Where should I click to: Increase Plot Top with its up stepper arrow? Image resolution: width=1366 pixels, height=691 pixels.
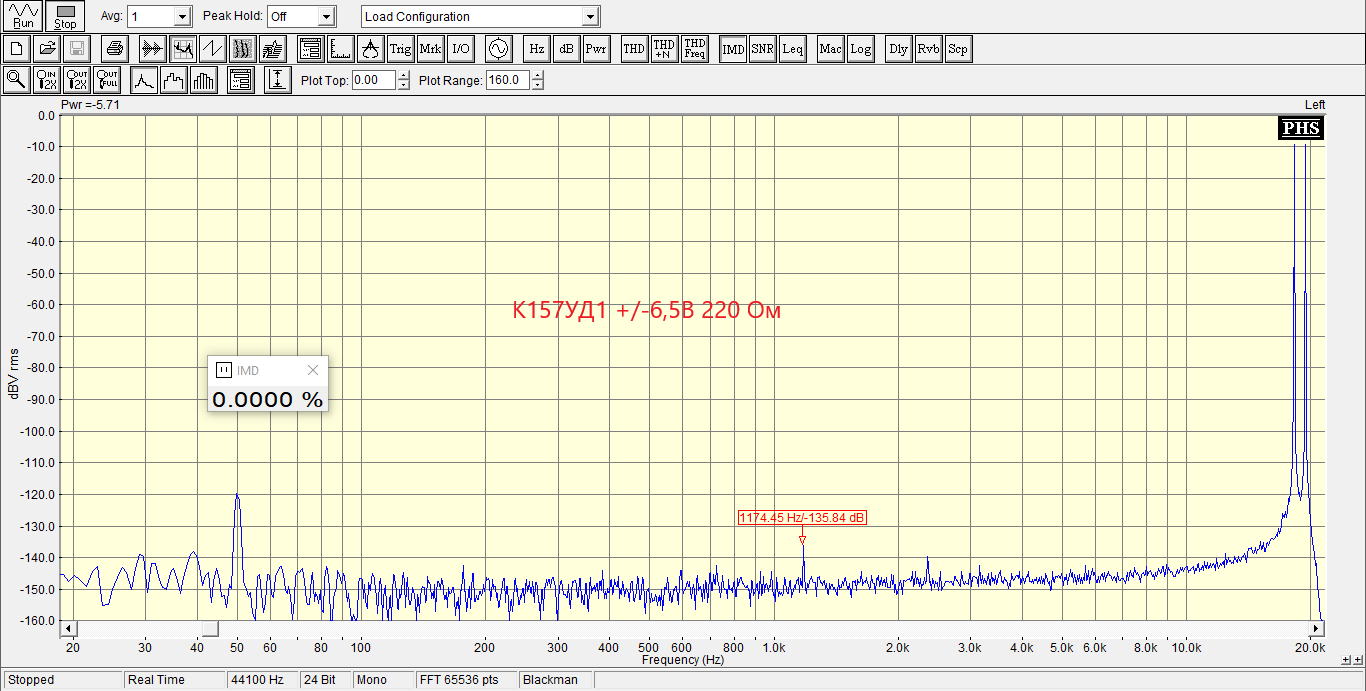pyautogui.click(x=403, y=76)
